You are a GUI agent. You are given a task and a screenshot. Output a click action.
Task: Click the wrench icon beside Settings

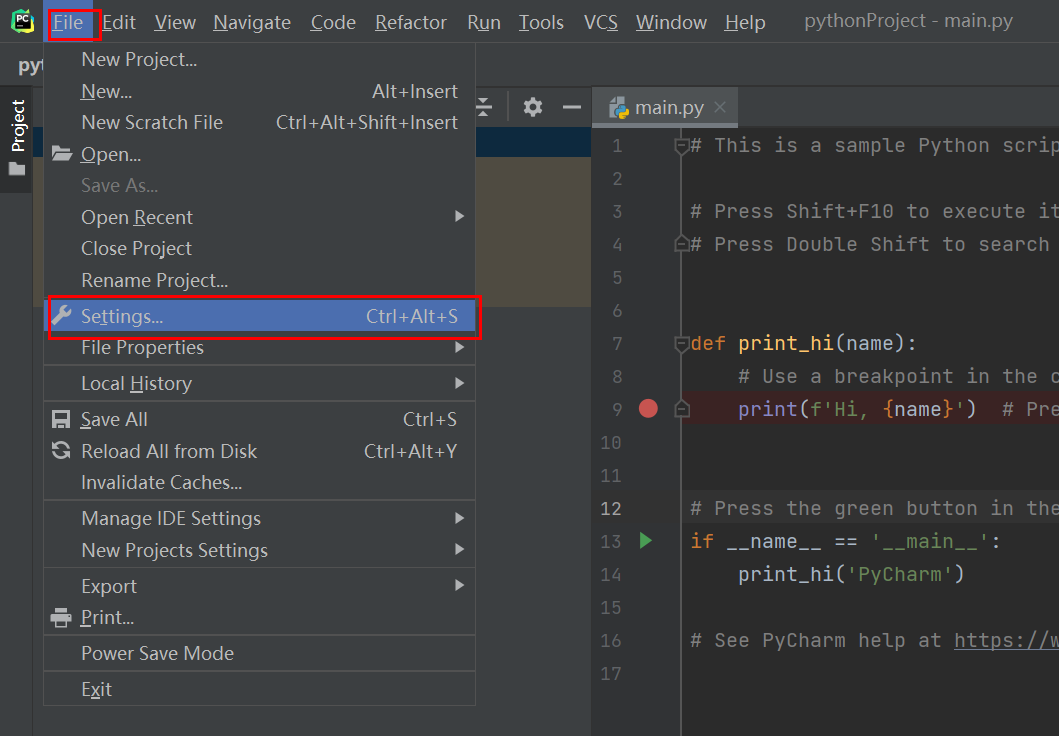[x=62, y=316]
